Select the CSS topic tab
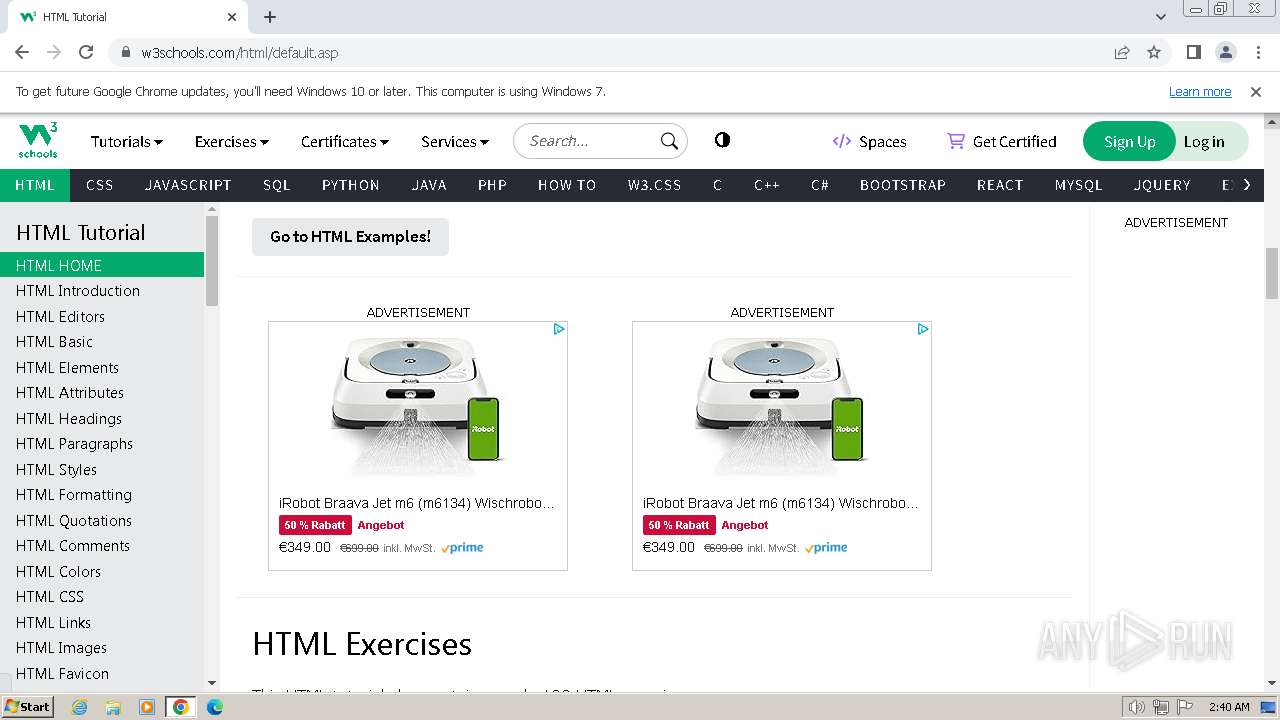 [100, 185]
